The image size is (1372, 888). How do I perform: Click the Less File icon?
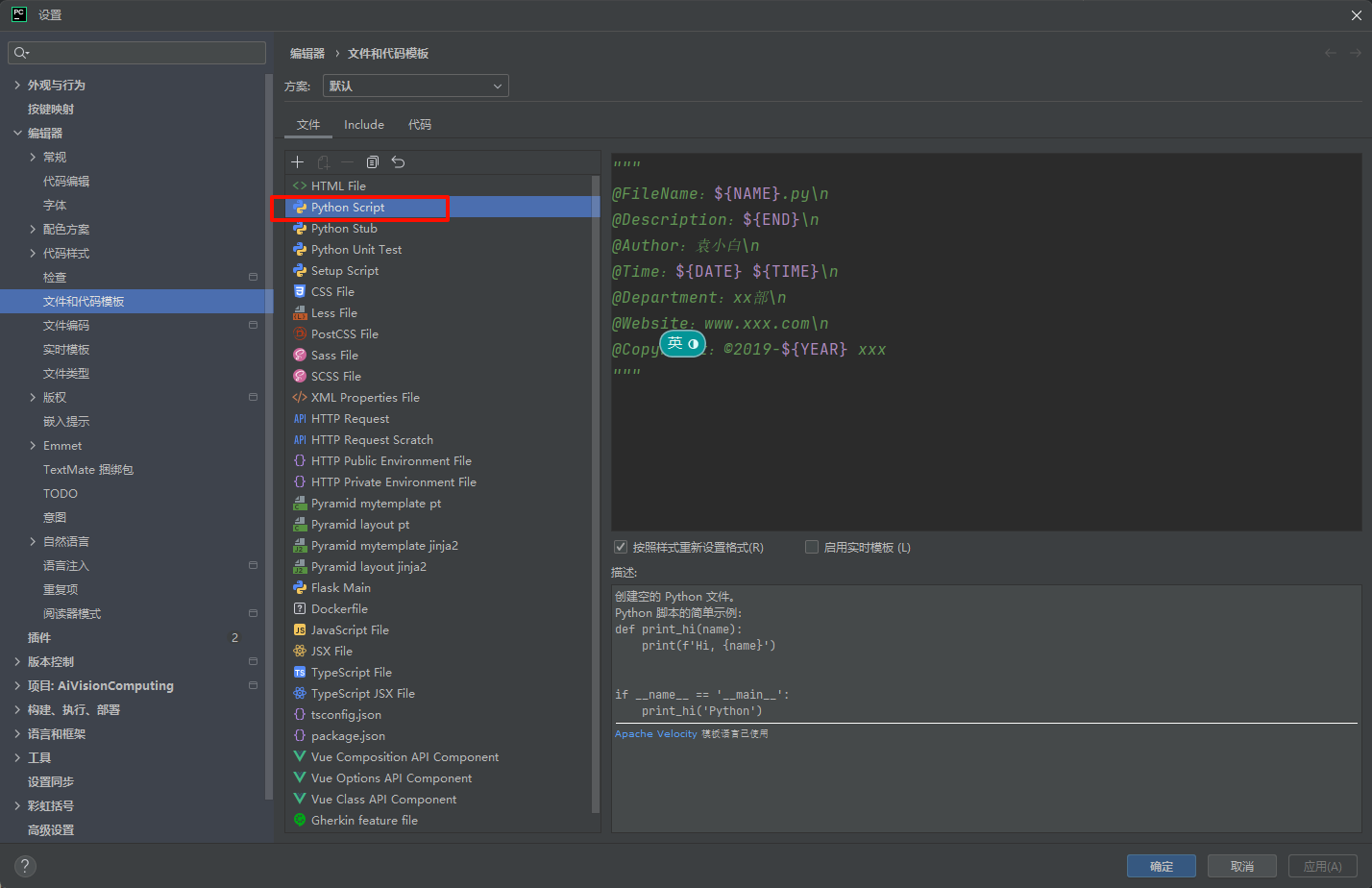[x=300, y=313]
